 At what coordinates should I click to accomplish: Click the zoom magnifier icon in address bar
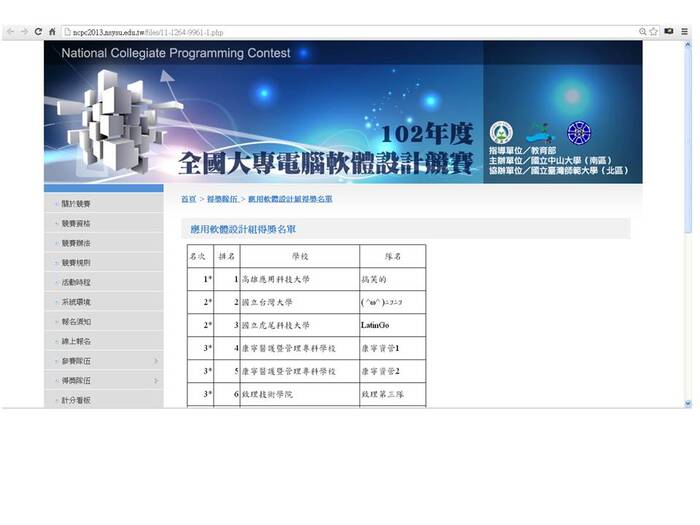click(x=642, y=31)
